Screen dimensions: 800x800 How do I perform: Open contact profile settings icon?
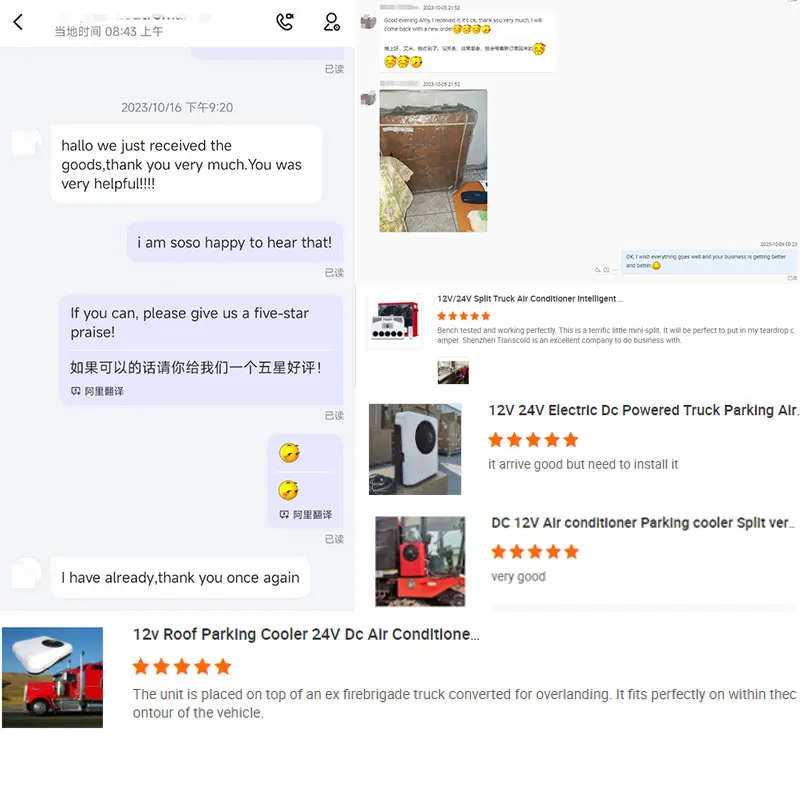pos(332,22)
